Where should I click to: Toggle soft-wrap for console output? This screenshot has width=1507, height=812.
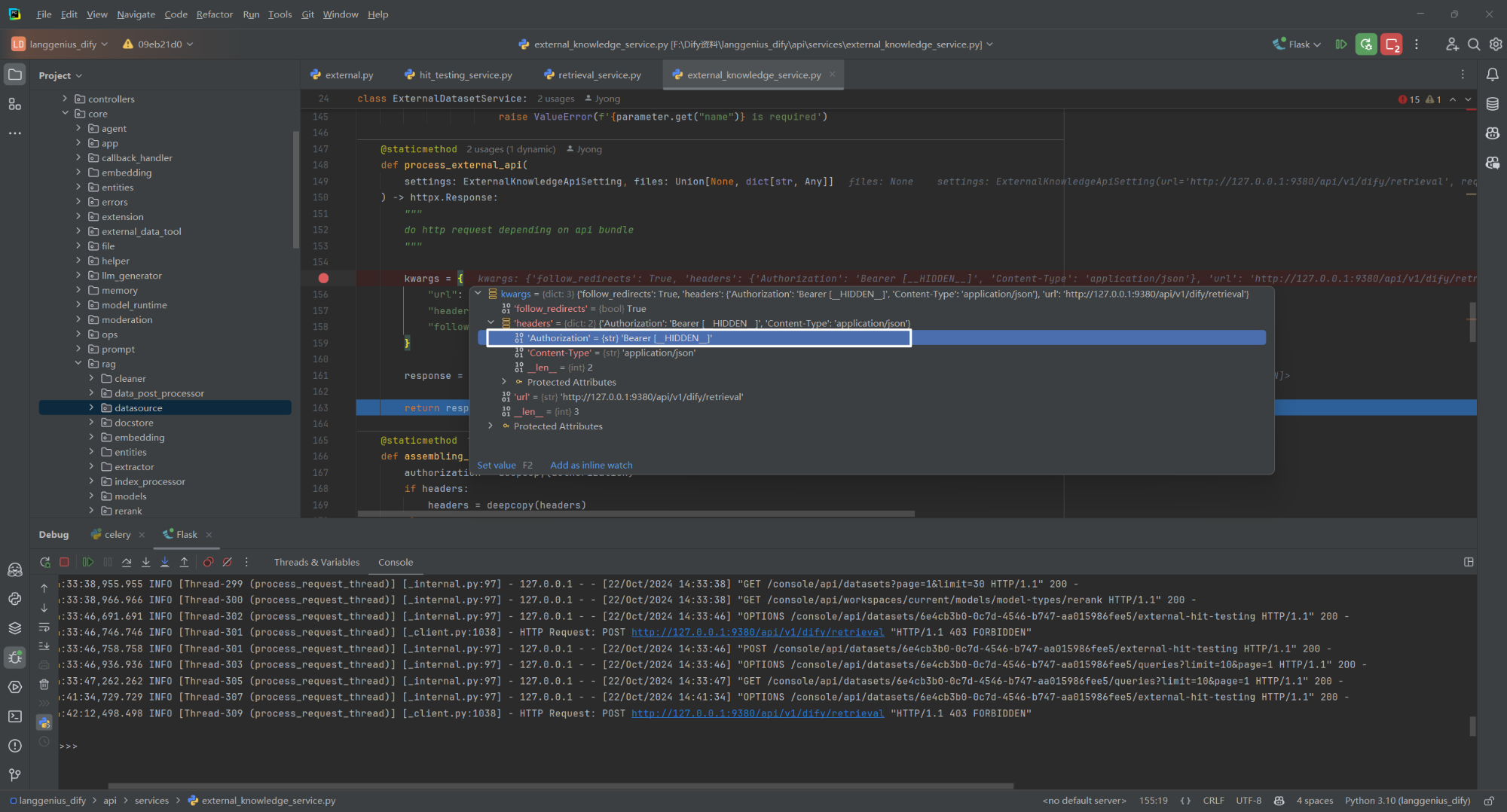[44, 627]
